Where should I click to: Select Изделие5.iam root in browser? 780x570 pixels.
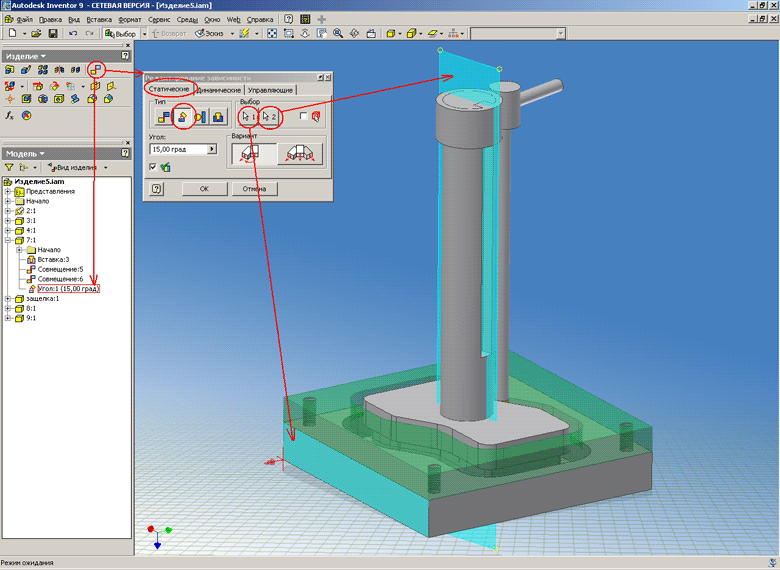click(x=39, y=182)
